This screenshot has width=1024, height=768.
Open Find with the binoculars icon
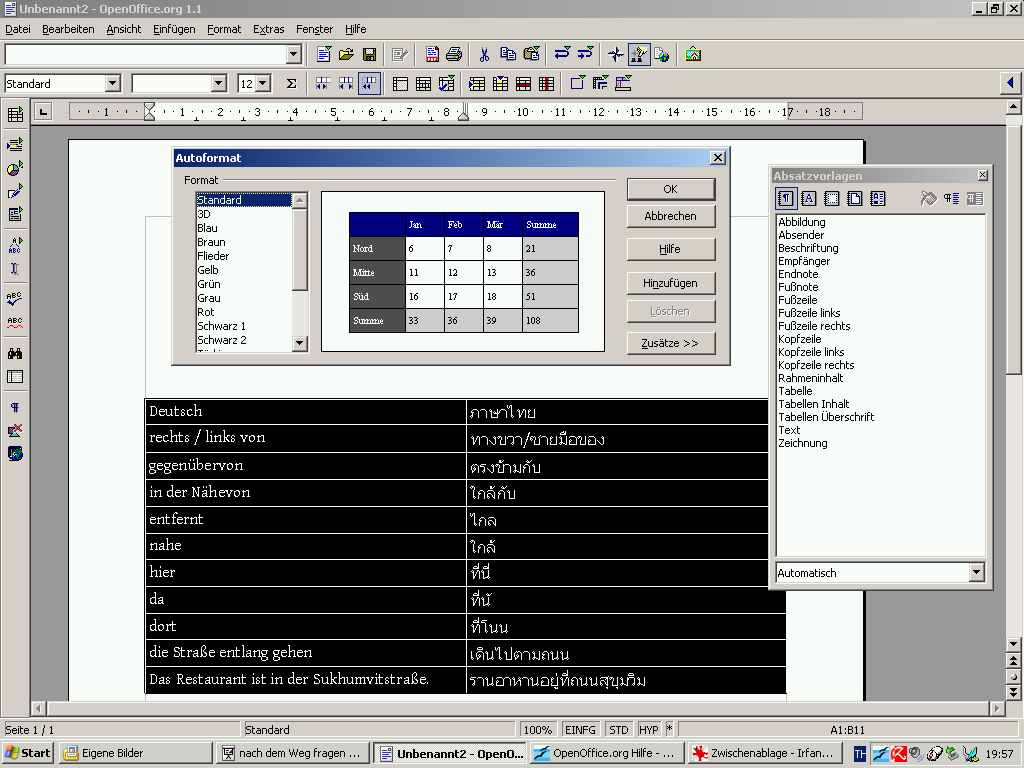15,353
